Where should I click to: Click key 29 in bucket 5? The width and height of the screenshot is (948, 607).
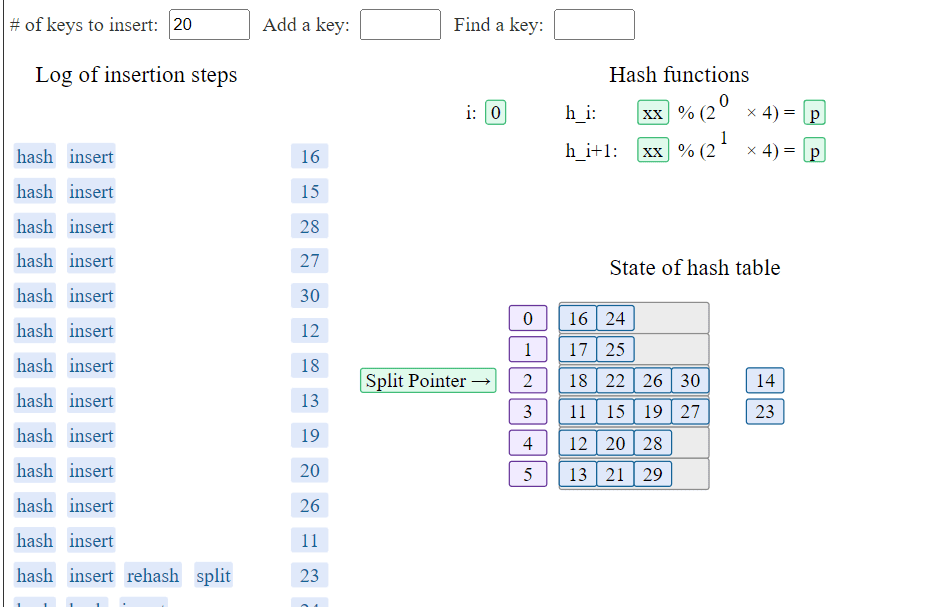[653, 474]
